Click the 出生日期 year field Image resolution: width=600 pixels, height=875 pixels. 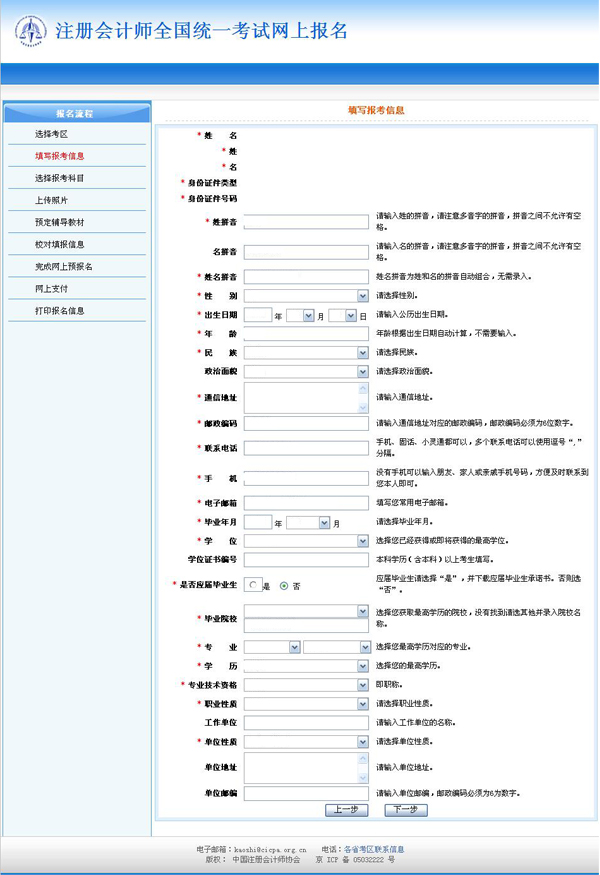pos(258,316)
